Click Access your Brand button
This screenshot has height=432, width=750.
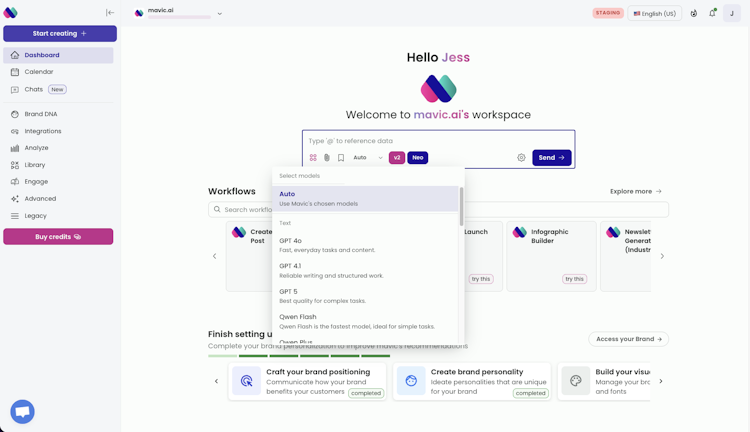628,339
